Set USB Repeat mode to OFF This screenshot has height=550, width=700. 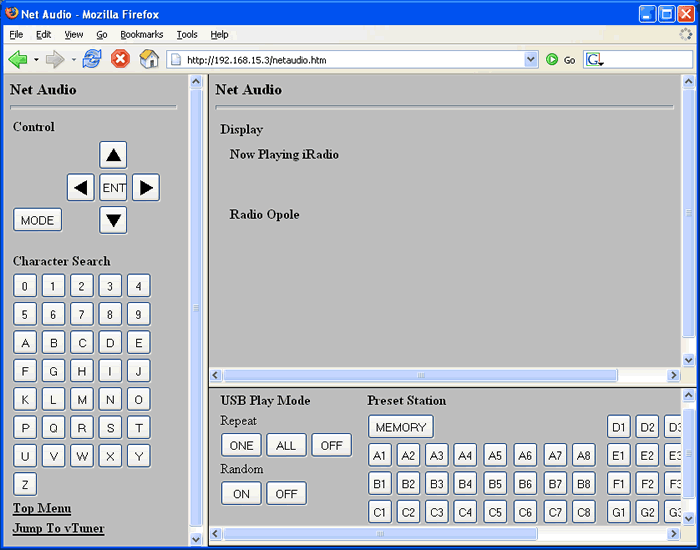(331, 445)
